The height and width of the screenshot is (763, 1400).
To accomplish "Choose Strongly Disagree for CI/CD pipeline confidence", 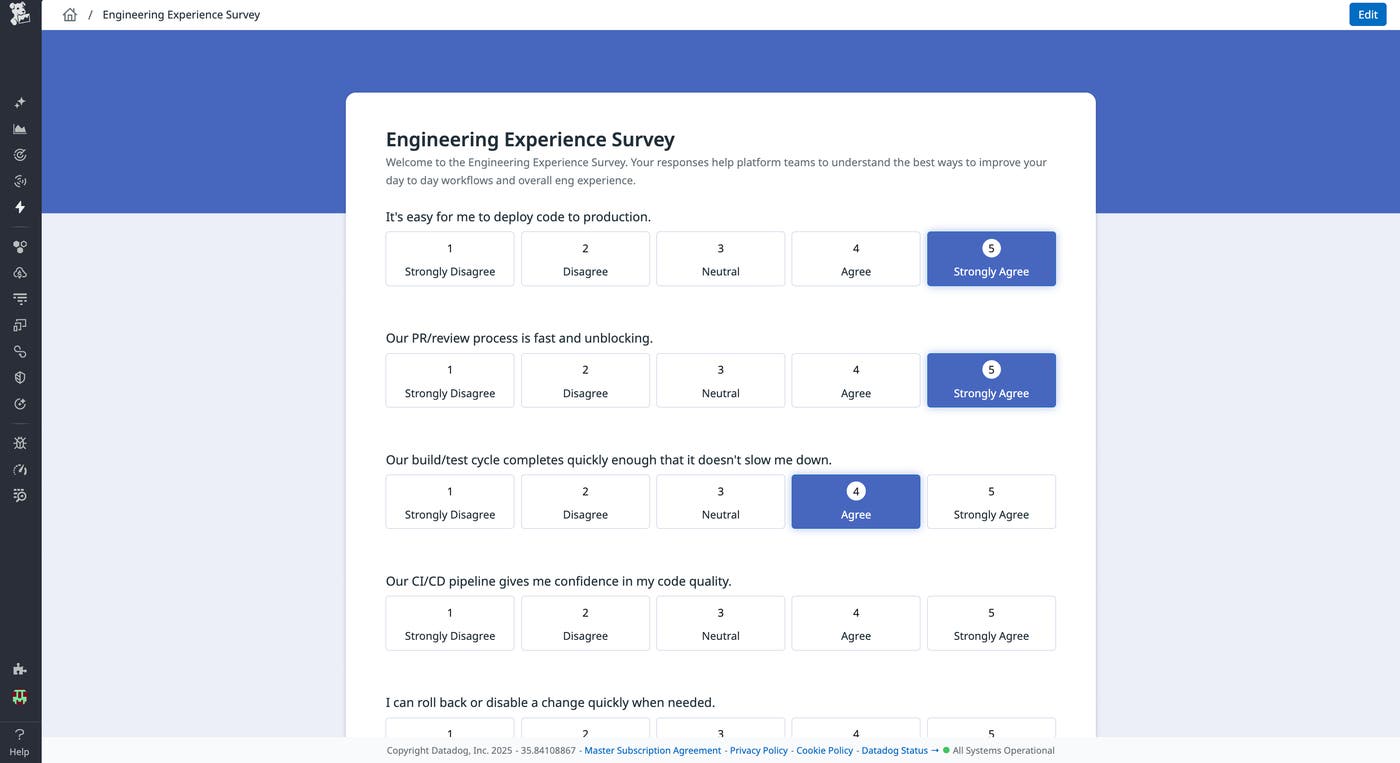I will 449,622.
